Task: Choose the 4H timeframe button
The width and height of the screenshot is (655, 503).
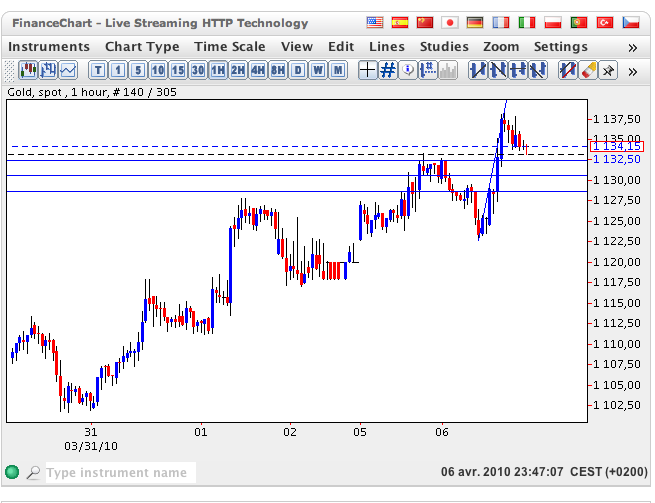Action: (x=258, y=69)
